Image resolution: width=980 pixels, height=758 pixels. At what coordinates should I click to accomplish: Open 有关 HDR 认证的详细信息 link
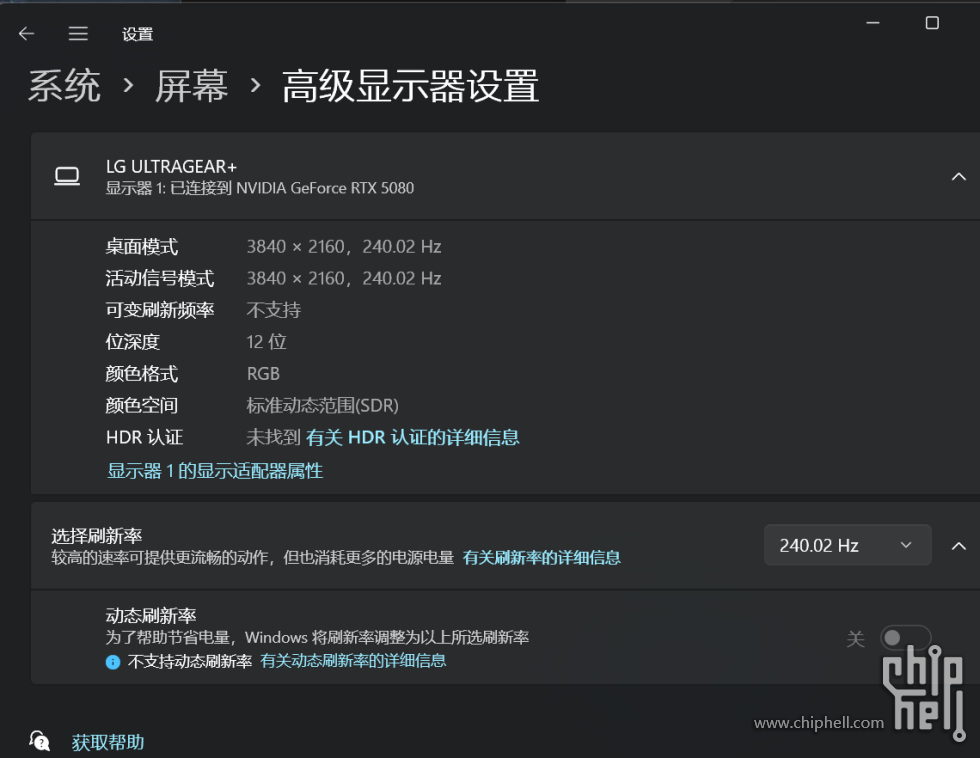tap(412, 437)
